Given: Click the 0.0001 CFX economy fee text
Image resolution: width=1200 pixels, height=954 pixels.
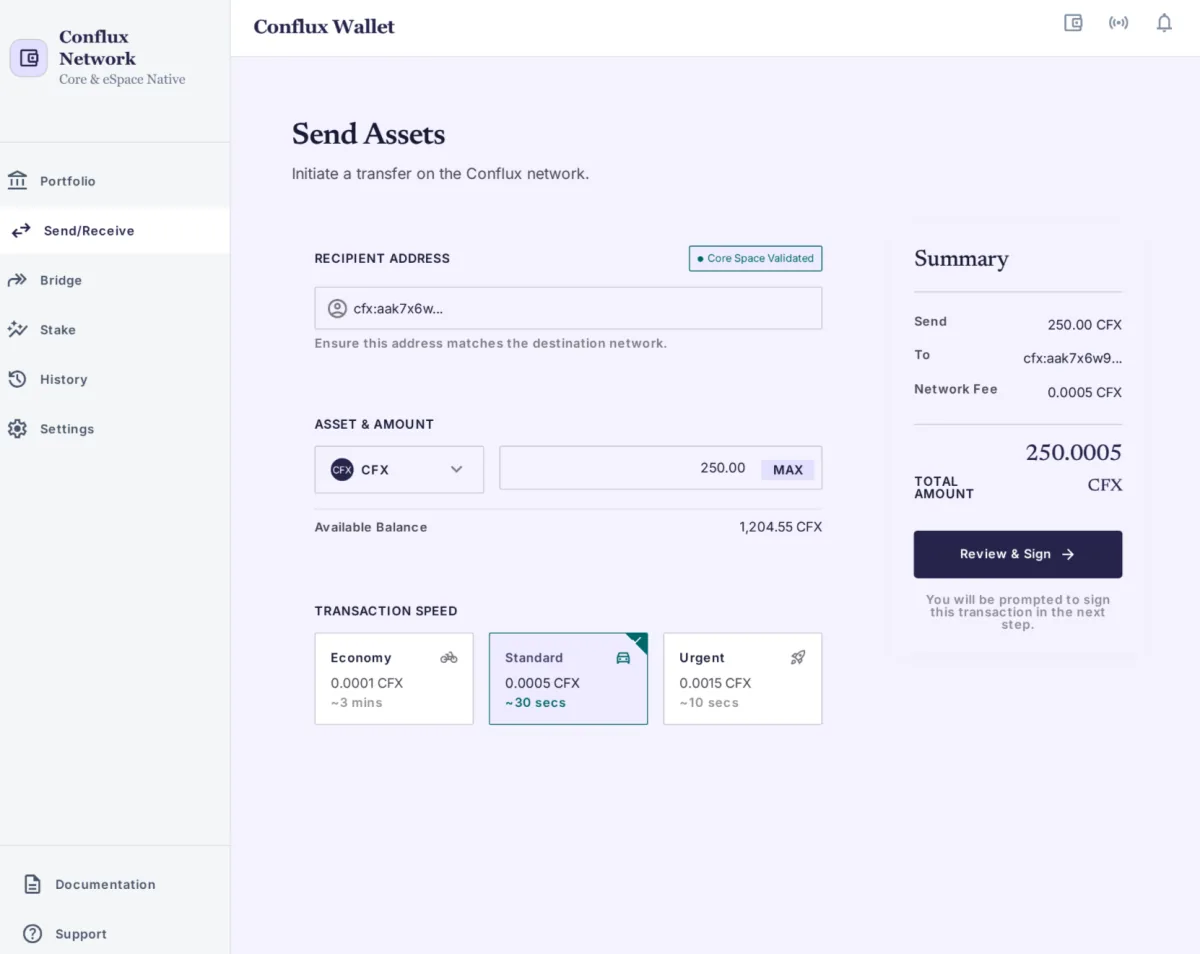Looking at the screenshot, I should coord(367,683).
